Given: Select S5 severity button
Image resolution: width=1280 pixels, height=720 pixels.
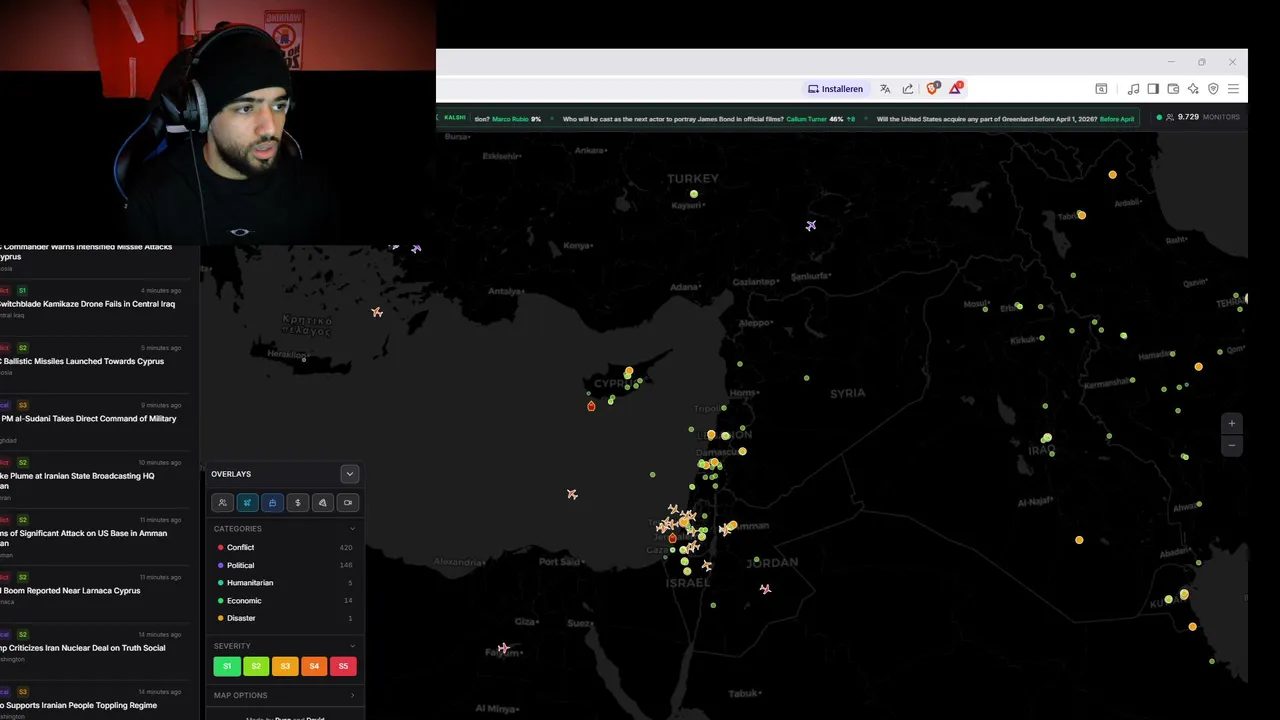Looking at the screenshot, I should pyautogui.click(x=343, y=666).
